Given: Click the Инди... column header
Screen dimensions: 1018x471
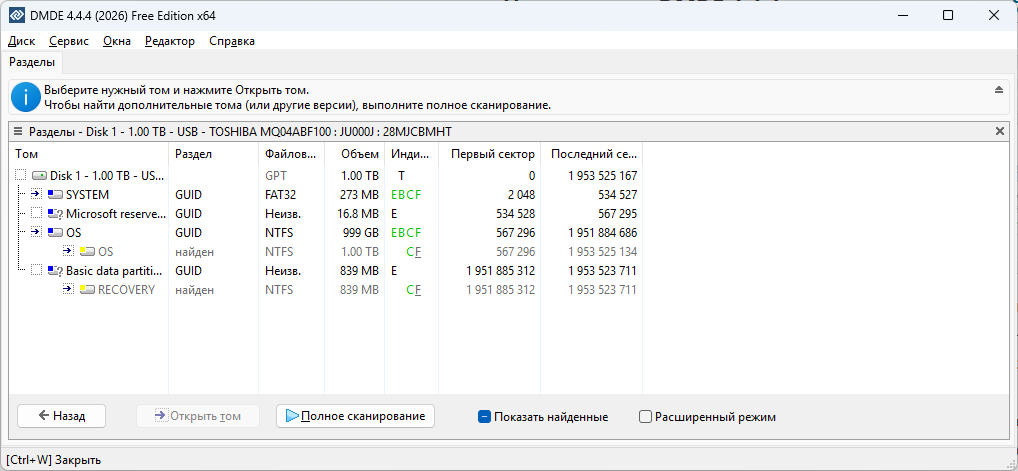Looking at the screenshot, I should (x=411, y=155).
